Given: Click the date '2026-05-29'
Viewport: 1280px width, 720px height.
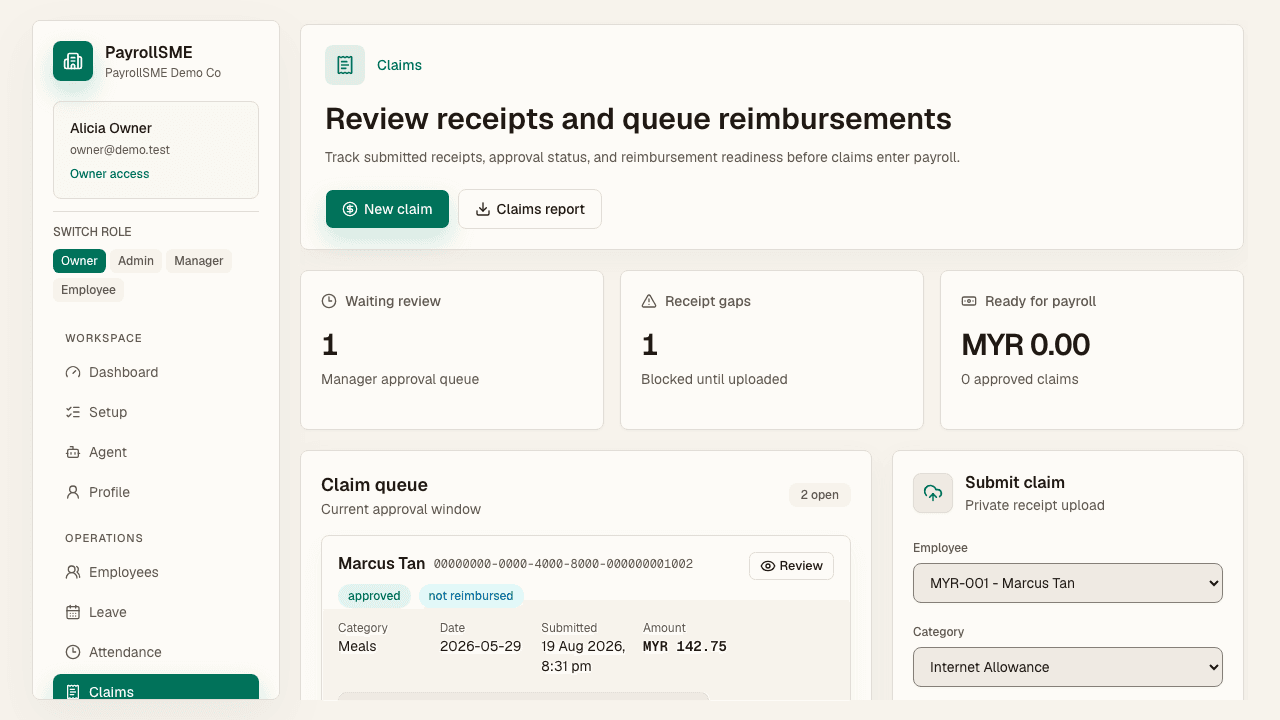Looking at the screenshot, I should (x=480, y=646).
